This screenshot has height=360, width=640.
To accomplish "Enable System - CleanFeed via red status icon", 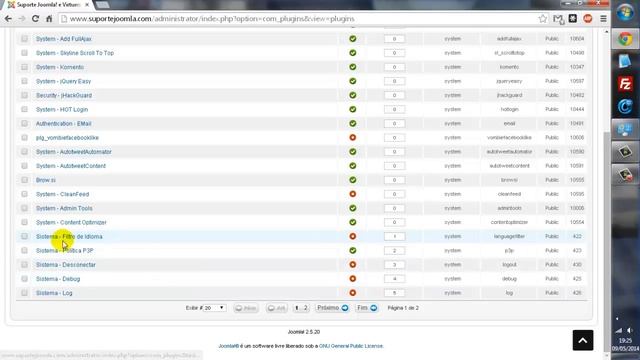I will point(353,194).
